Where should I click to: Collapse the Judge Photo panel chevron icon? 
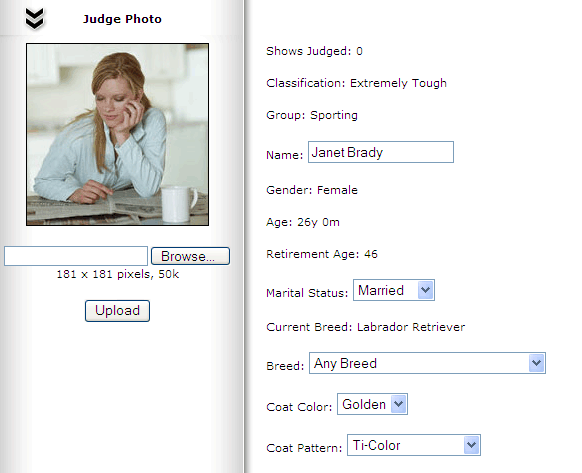pos(35,19)
